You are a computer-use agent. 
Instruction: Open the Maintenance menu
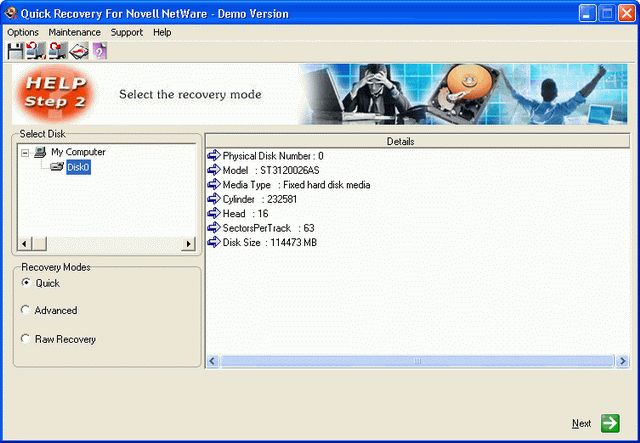(74, 32)
